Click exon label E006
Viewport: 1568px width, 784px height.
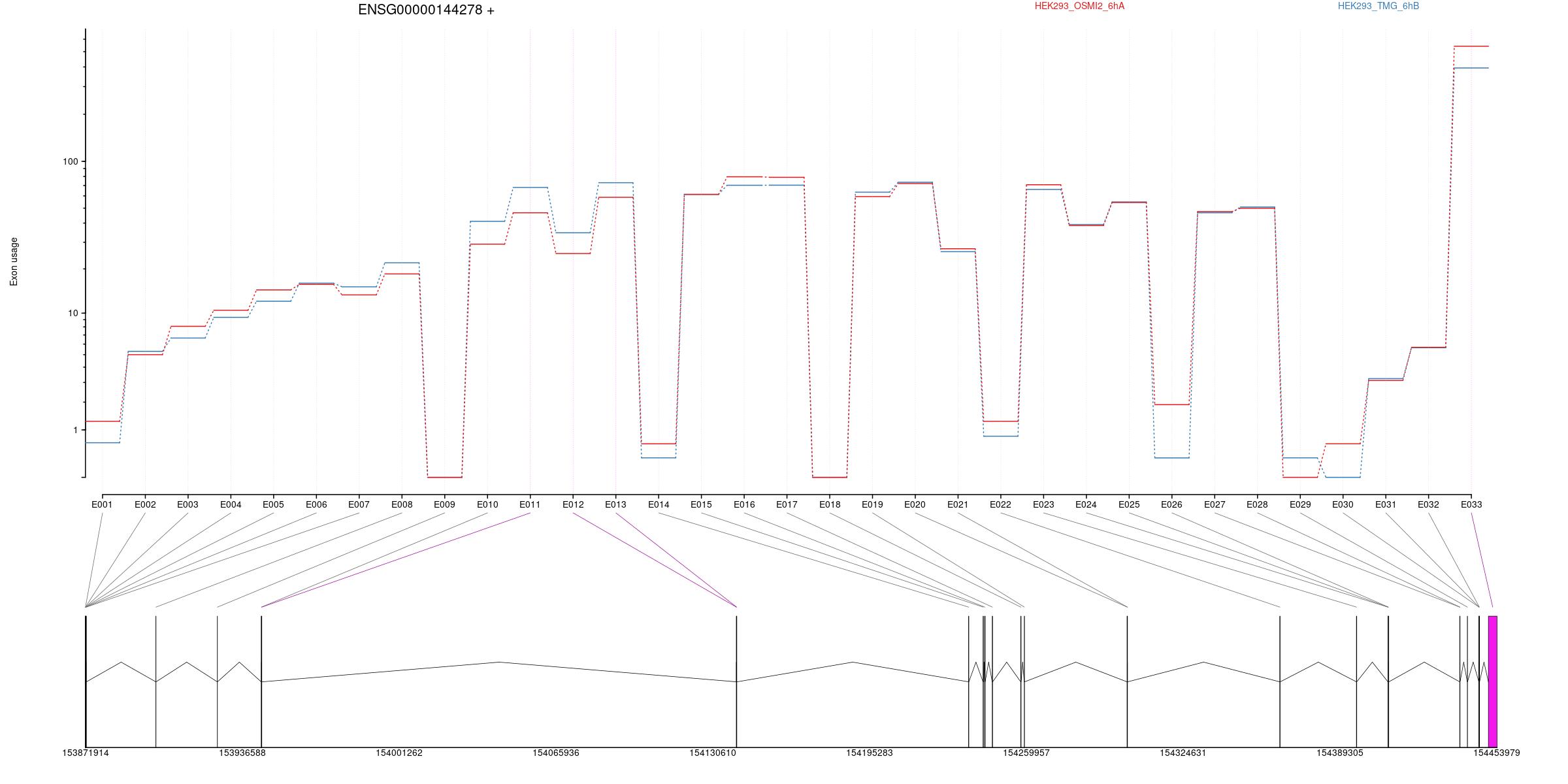click(x=316, y=504)
